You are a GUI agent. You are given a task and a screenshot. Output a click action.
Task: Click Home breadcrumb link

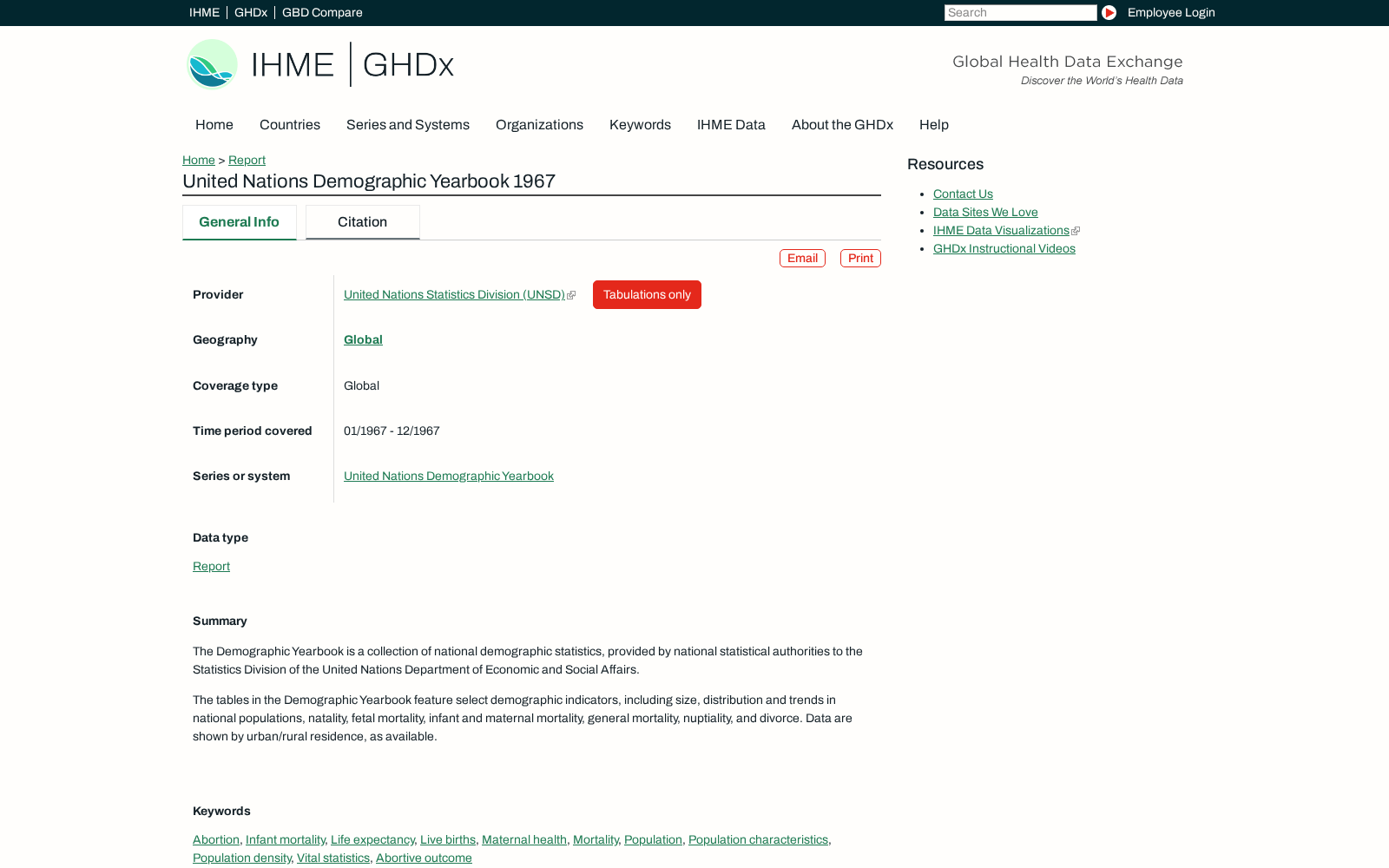point(199,160)
